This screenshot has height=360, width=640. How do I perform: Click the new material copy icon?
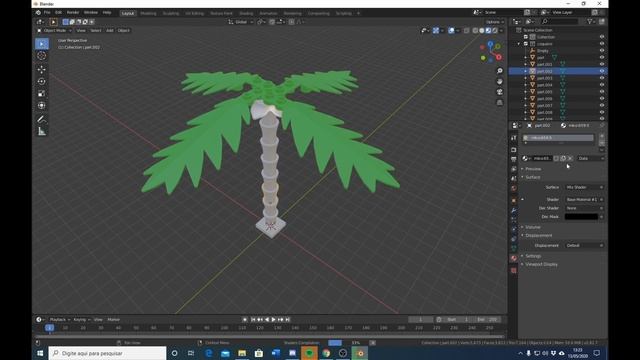click(x=563, y=158)
